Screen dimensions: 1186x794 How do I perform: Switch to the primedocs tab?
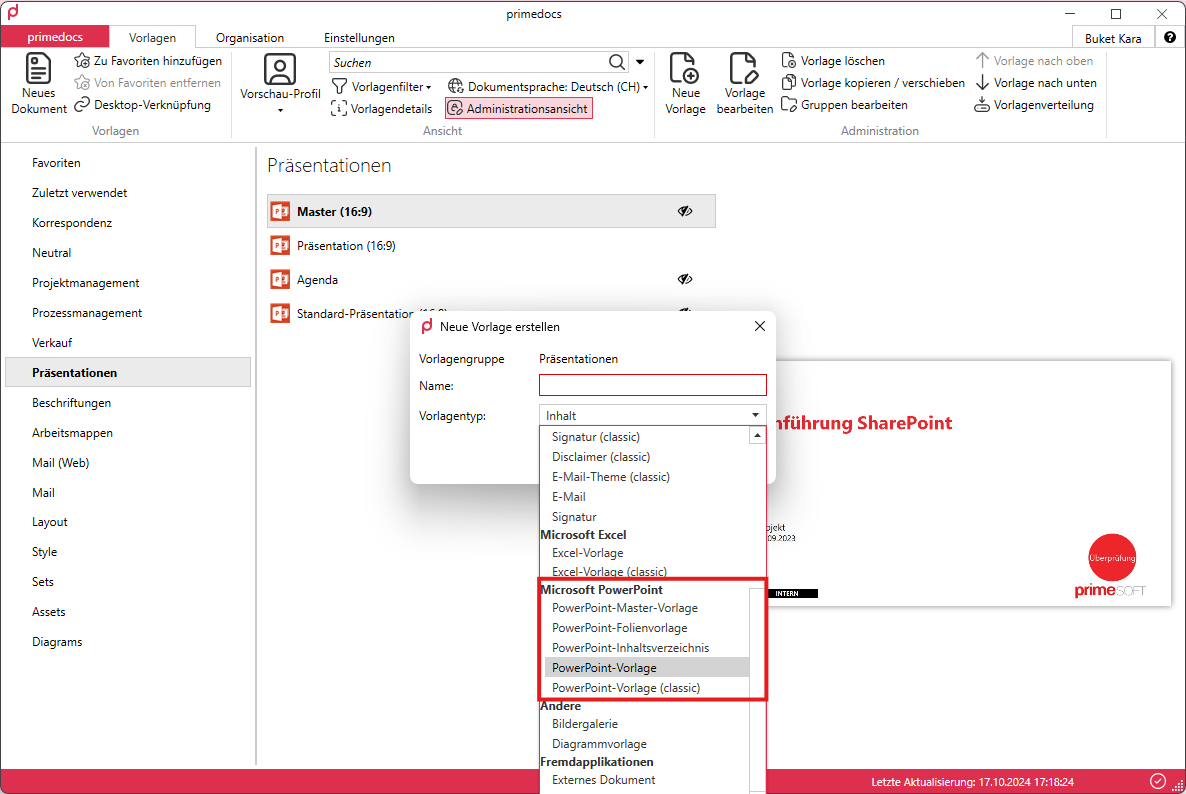pyautogui.click(x=55, y=36)
